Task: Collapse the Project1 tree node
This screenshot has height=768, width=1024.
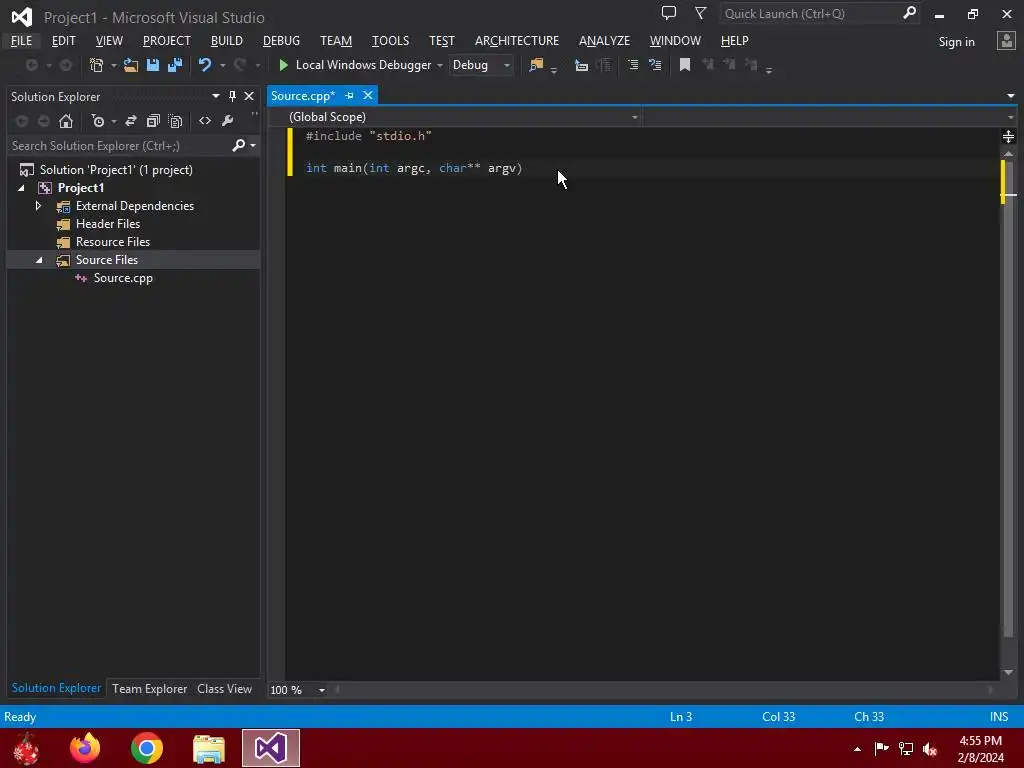Action: click(x=22, y=188)
